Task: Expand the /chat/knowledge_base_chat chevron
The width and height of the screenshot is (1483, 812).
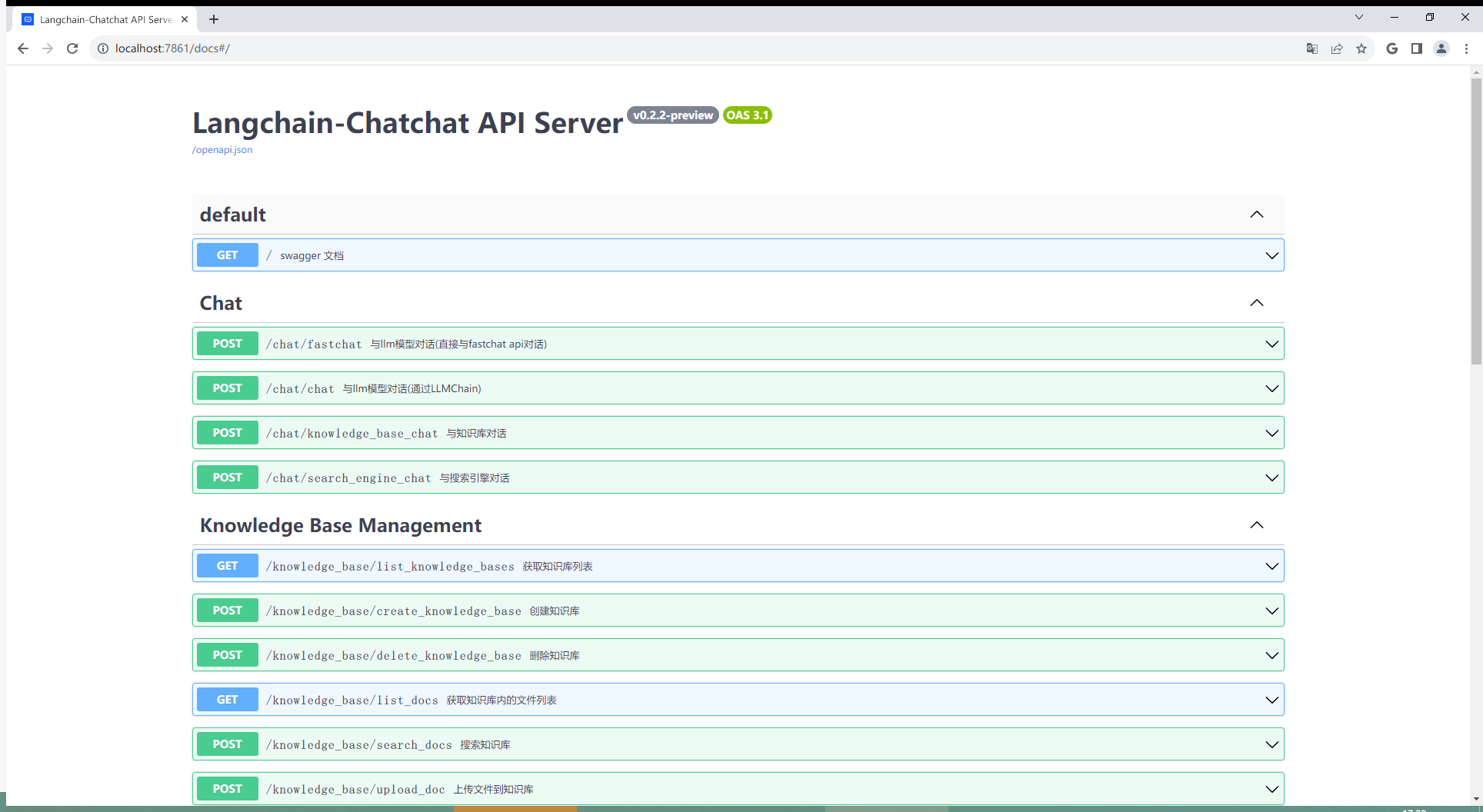Action: tap(1272, 433)
